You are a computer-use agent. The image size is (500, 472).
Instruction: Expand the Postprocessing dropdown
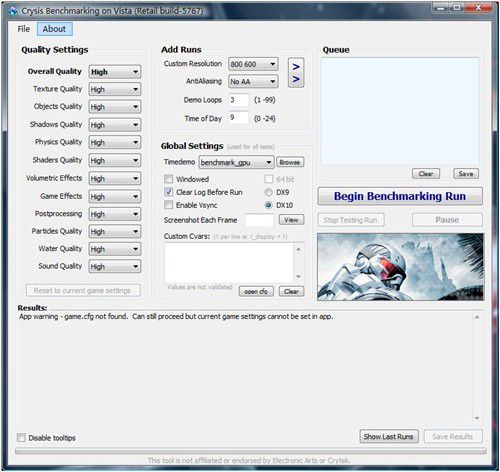[x=115, y=214]
